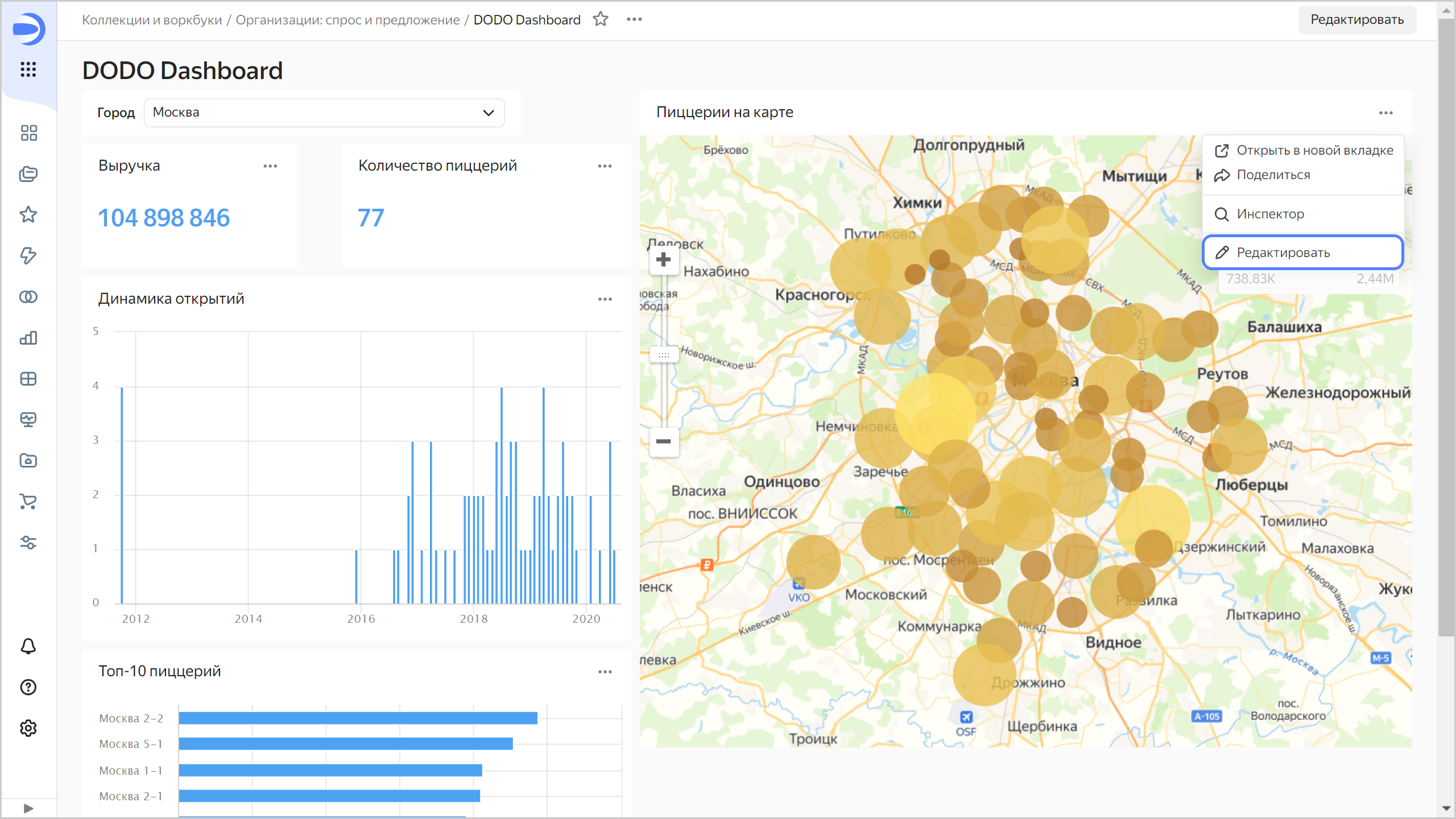Open the charts bar icon in sidebar
The image size is (1456, 819).
pos(28,338)
